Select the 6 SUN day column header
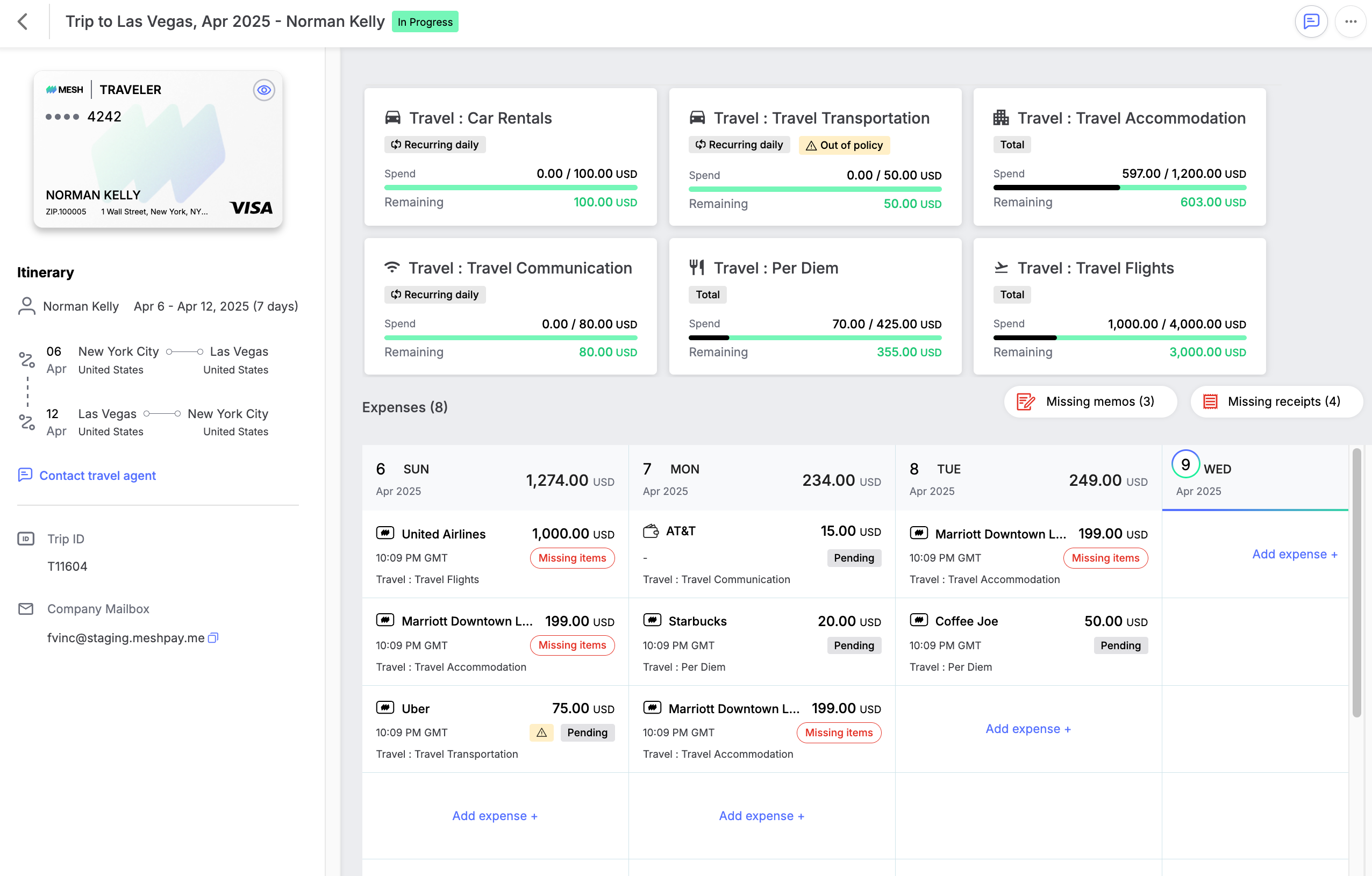The image size is (1372, 876). pyautogui.click(x=495, y=478)
